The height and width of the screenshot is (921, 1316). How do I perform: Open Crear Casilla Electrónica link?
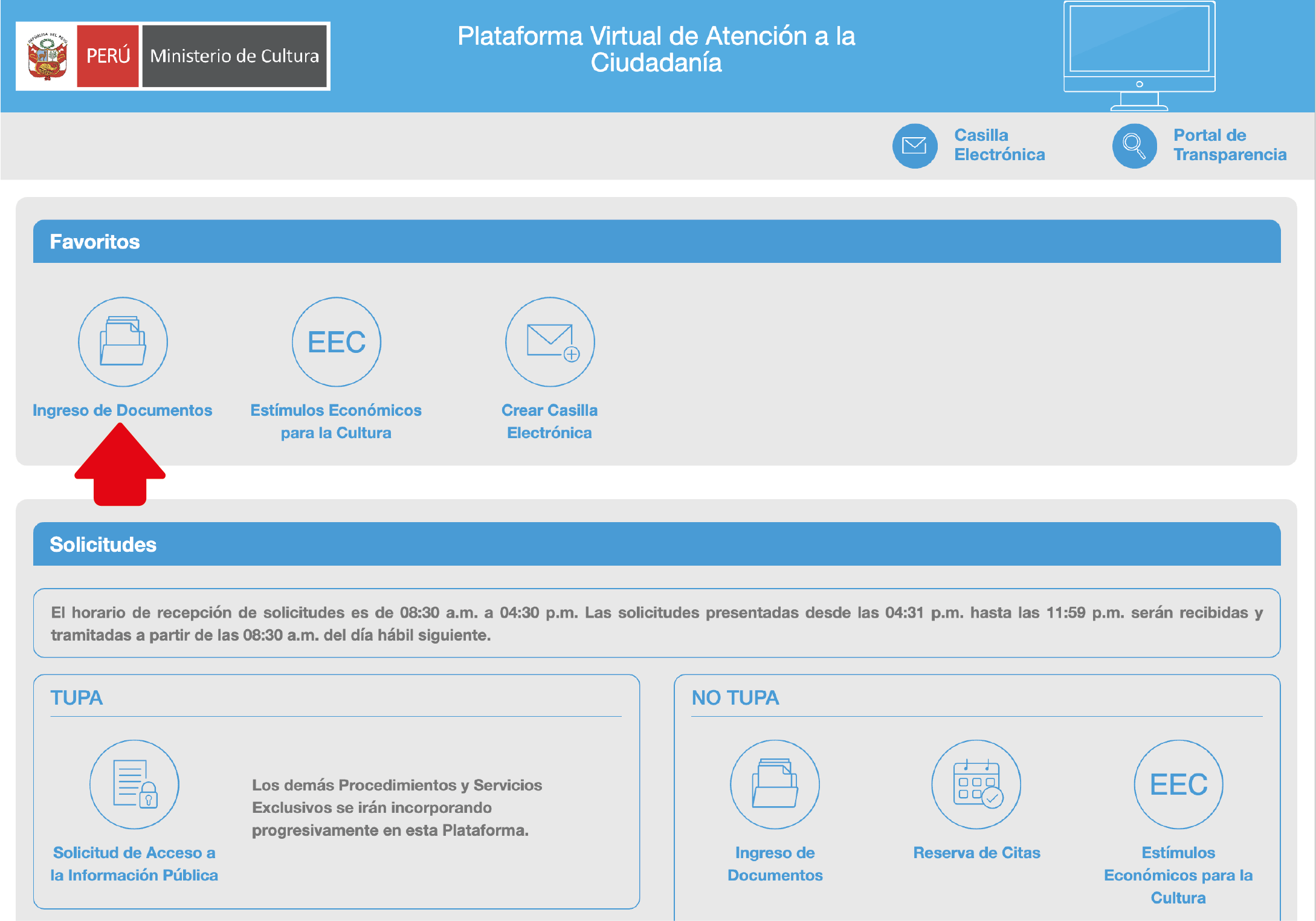point(549,422)
